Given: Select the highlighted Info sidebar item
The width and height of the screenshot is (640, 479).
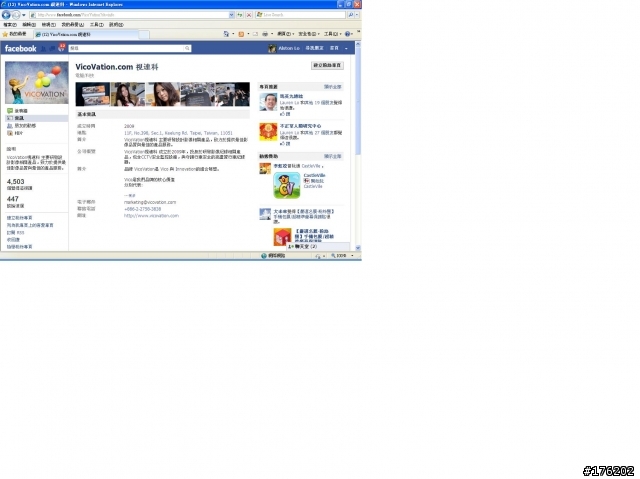Looking at the screenshot, I should (x=37, y=118).
